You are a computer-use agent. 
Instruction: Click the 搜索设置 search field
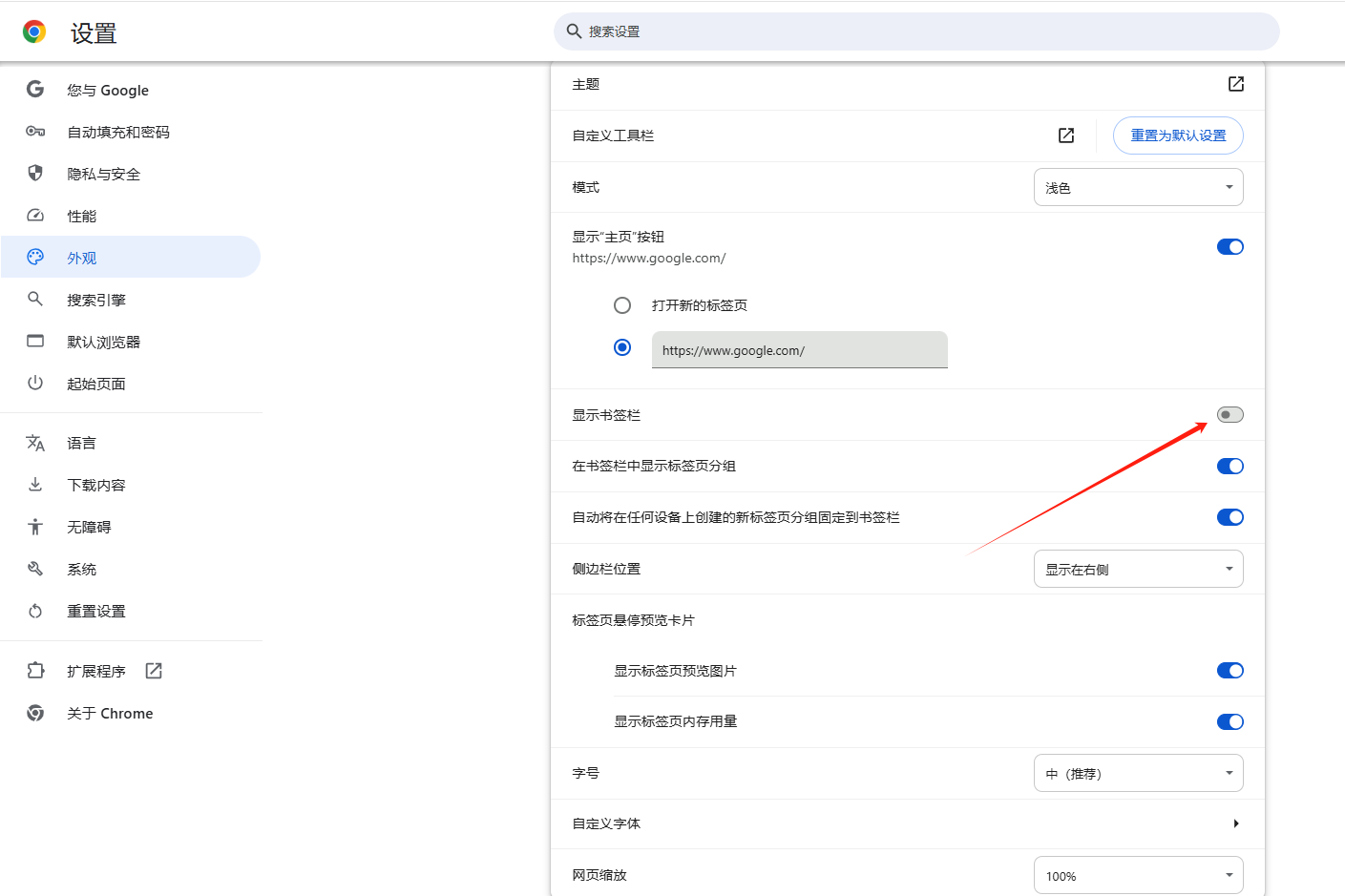point(916,31)
